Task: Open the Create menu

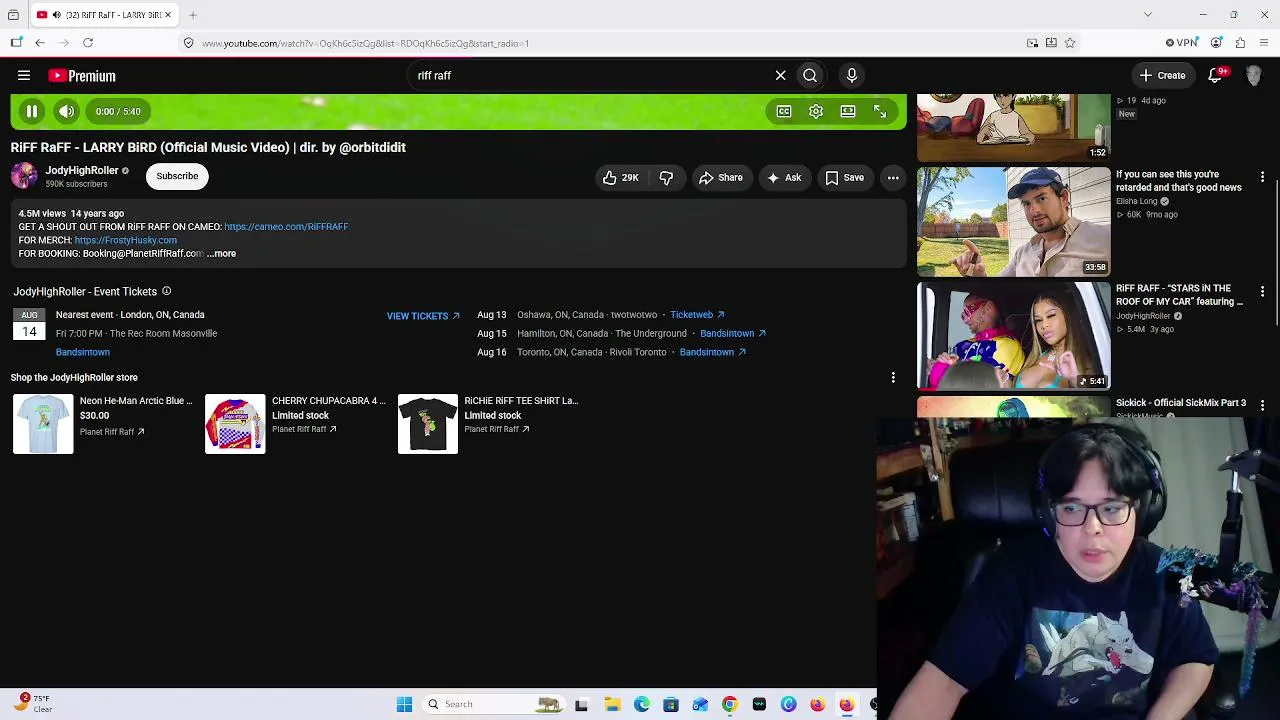Action: pos(1161,75)
